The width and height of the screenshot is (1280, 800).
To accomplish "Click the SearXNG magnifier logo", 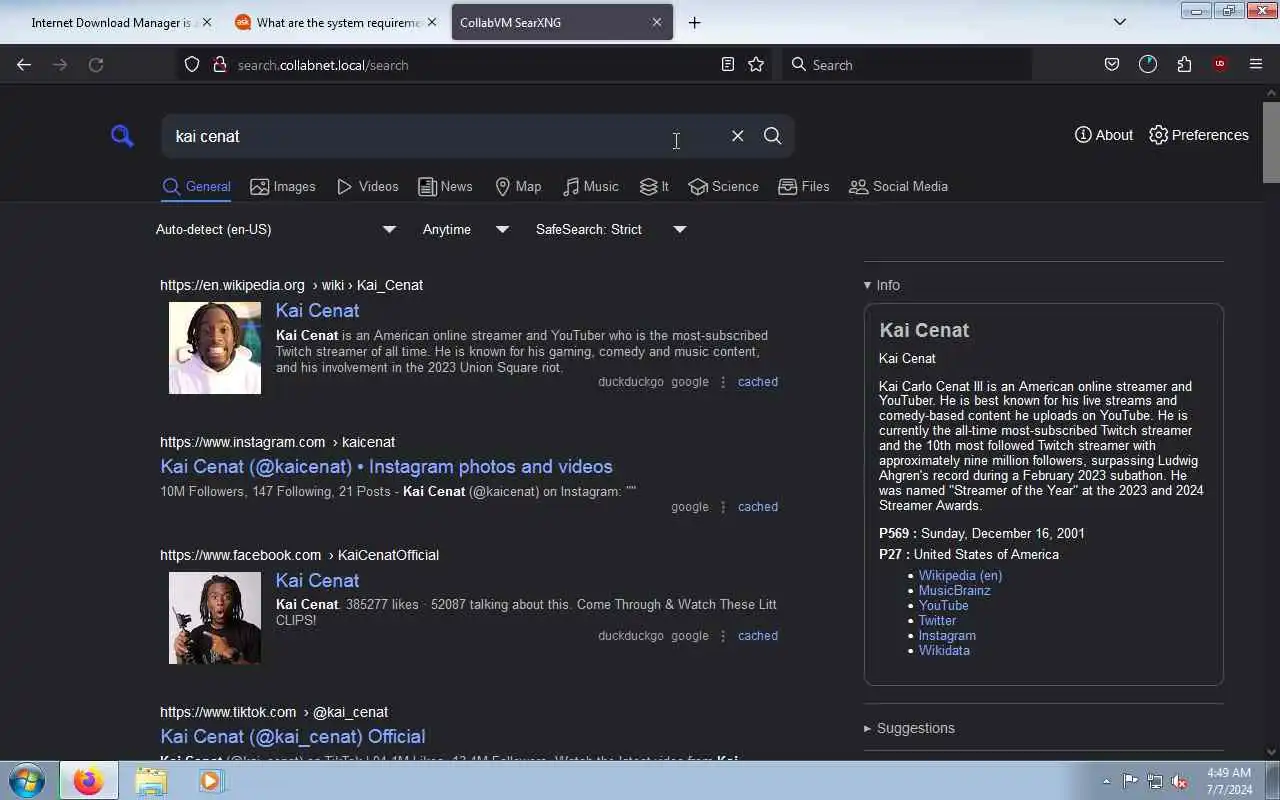I will tap(122, 136).
